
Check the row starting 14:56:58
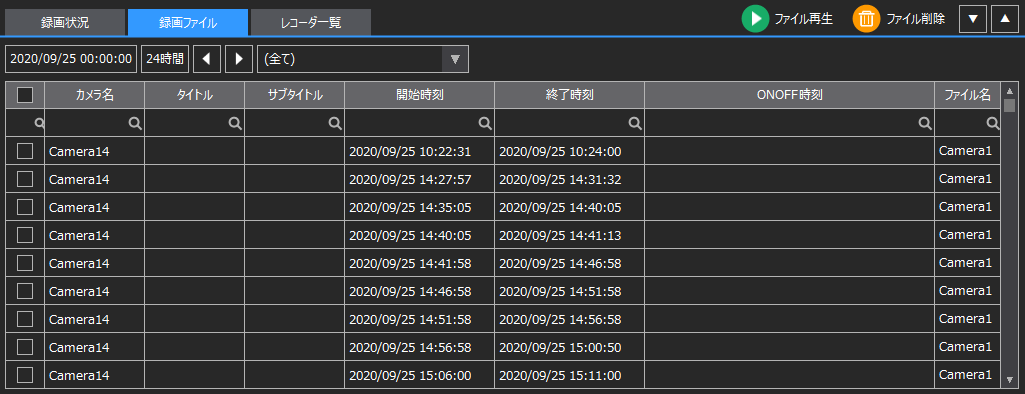pos(25,346)
